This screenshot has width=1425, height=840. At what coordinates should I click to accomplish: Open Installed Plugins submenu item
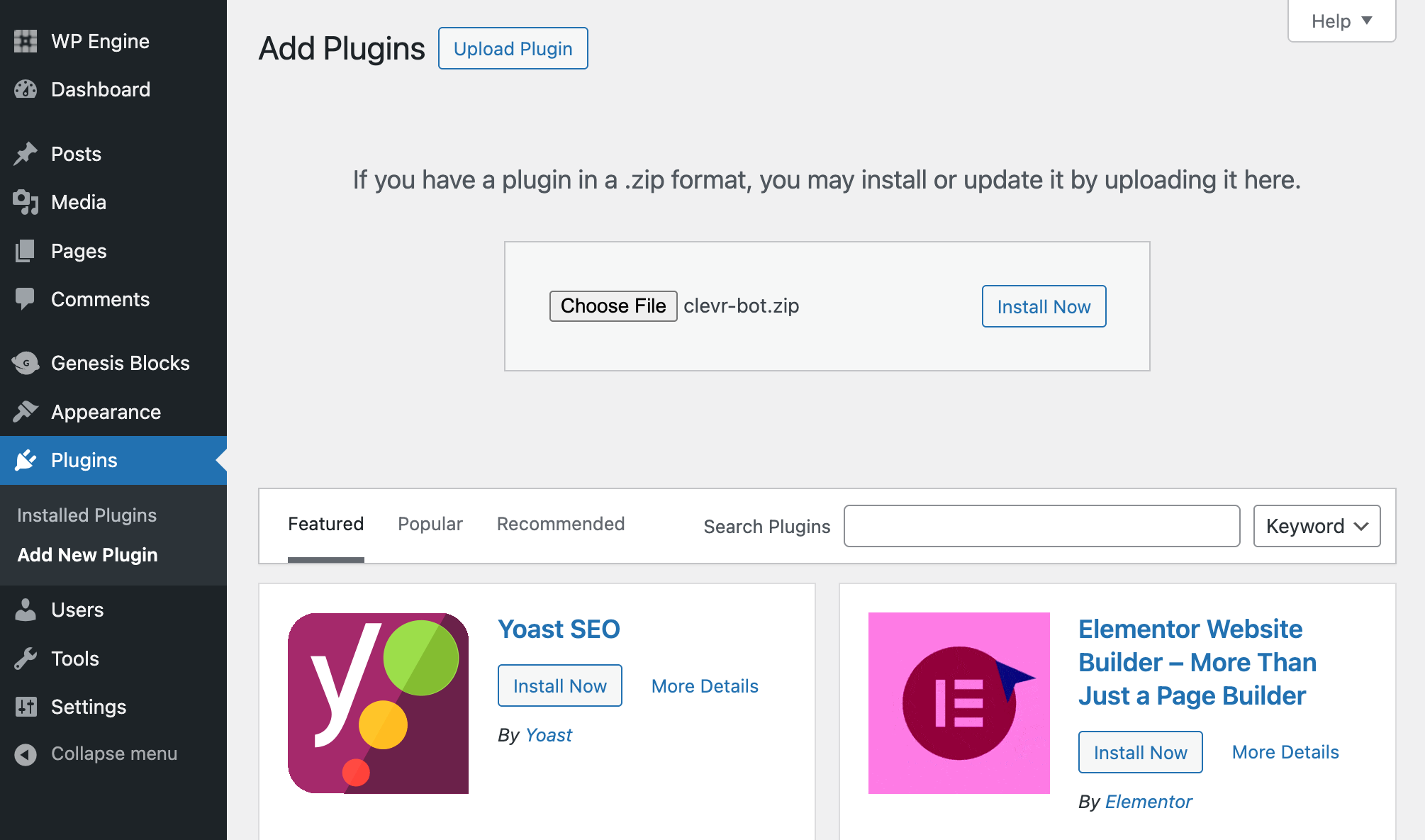pos(86,515)
